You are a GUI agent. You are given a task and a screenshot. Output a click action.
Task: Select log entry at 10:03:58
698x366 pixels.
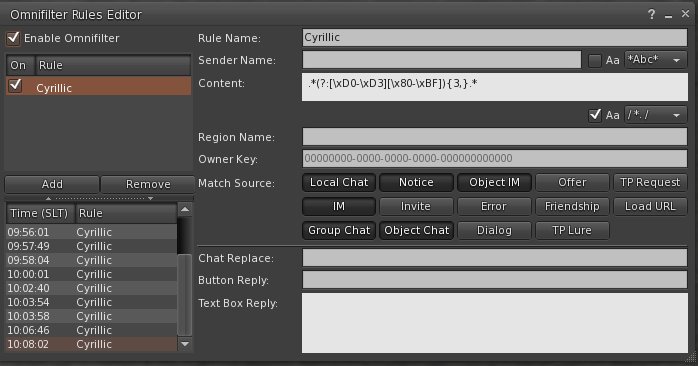tap(91, 316)
